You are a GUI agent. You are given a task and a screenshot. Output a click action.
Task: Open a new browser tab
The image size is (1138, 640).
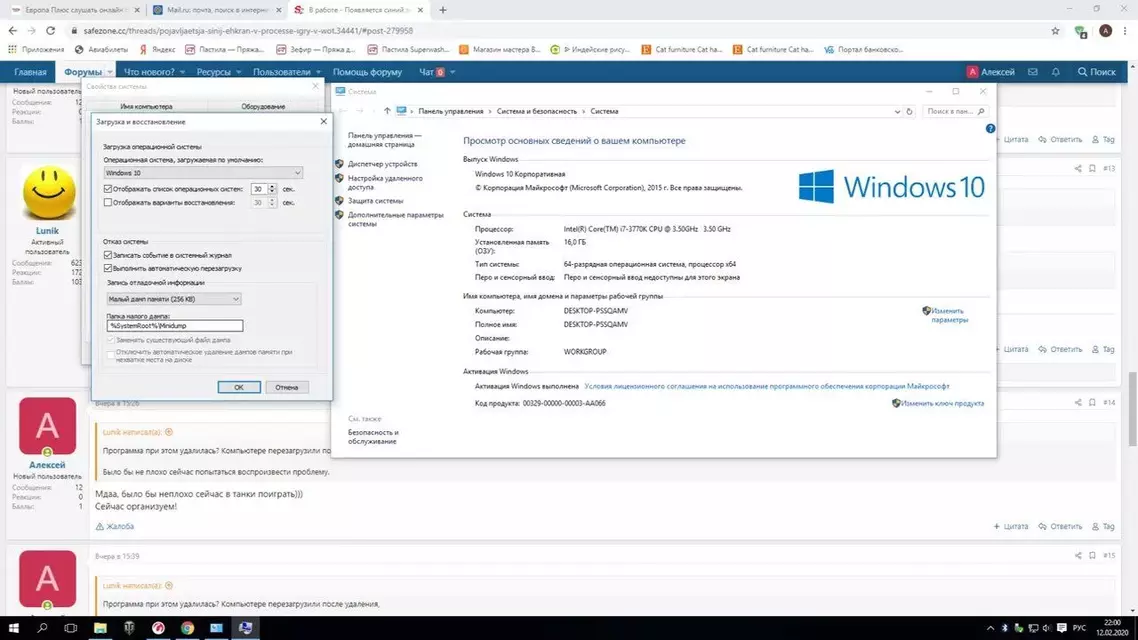point(443,10)
